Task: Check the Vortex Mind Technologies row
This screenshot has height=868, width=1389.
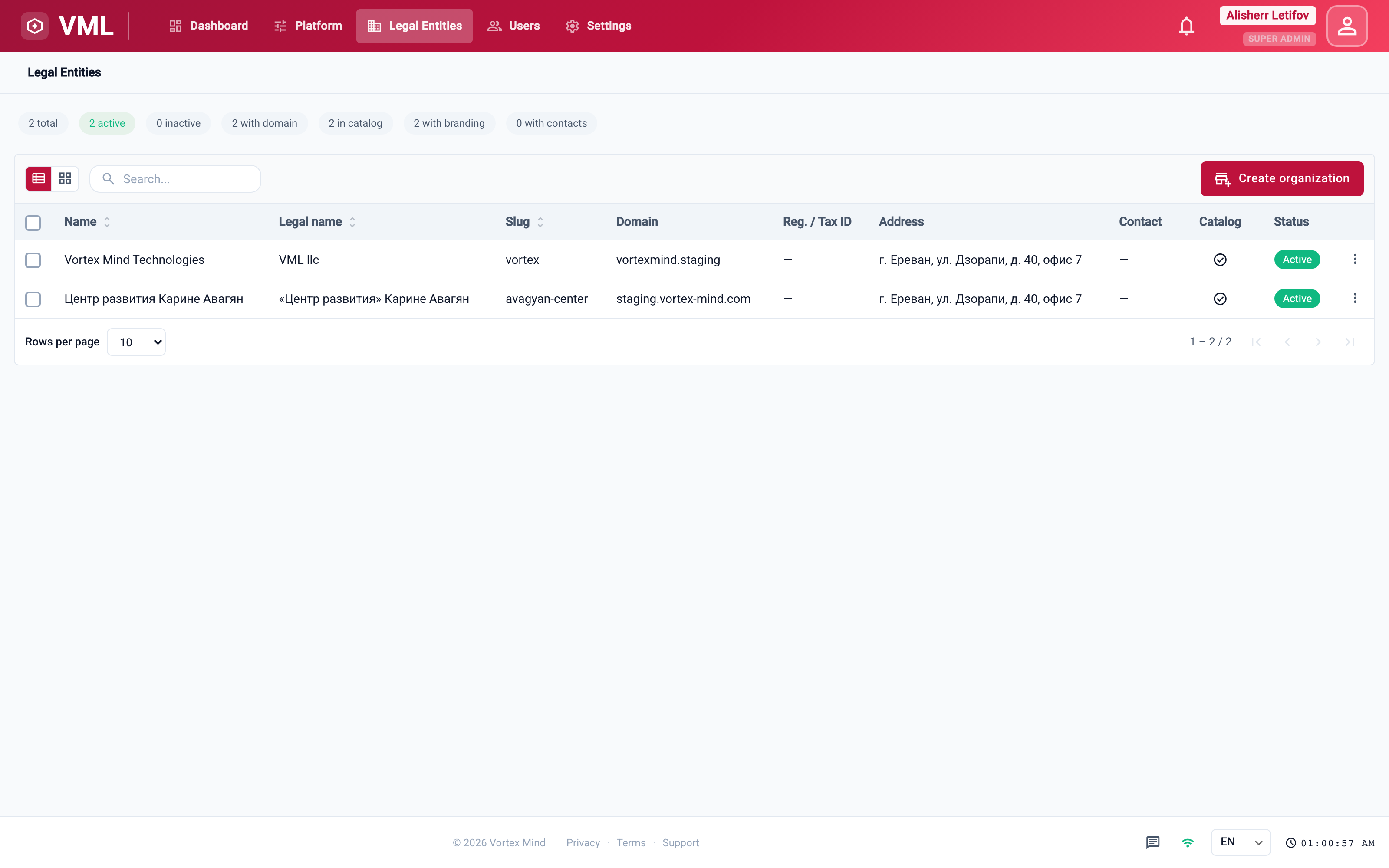Action: point(33,260)
